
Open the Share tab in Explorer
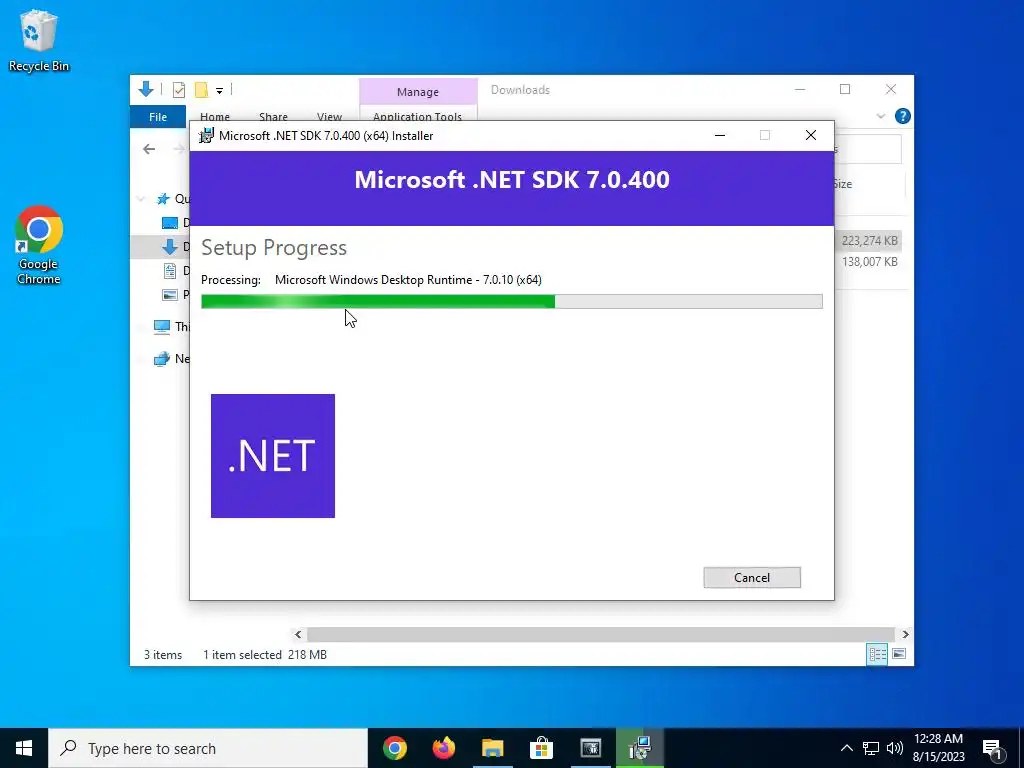273,116
